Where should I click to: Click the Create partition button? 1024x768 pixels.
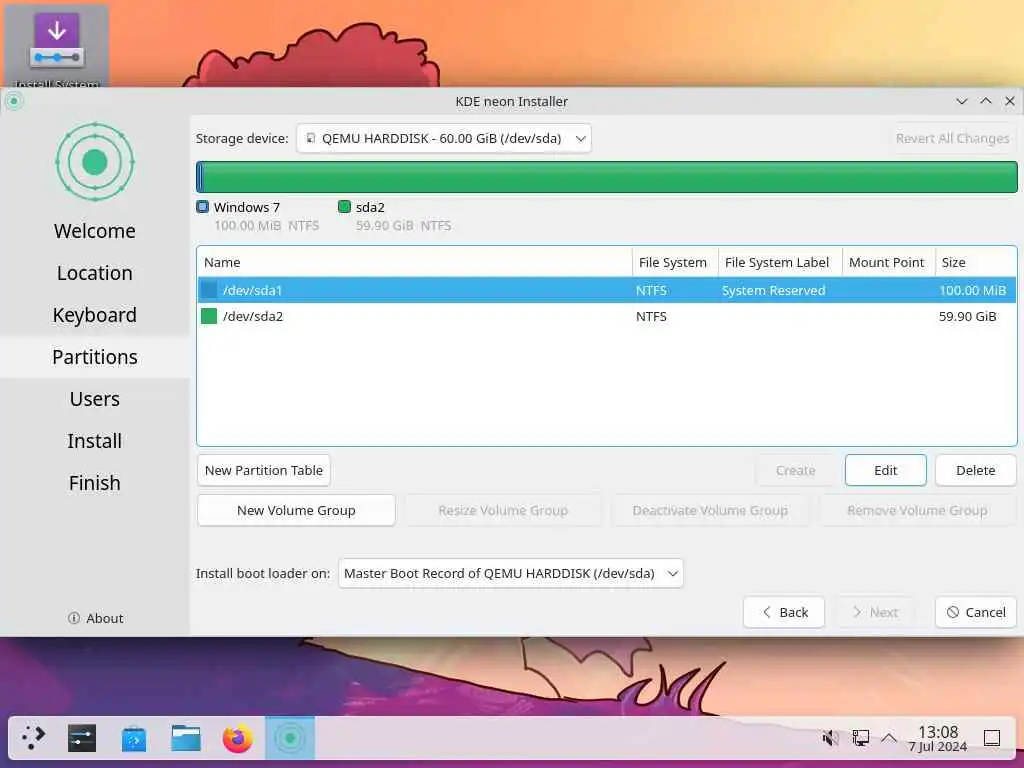795,470
